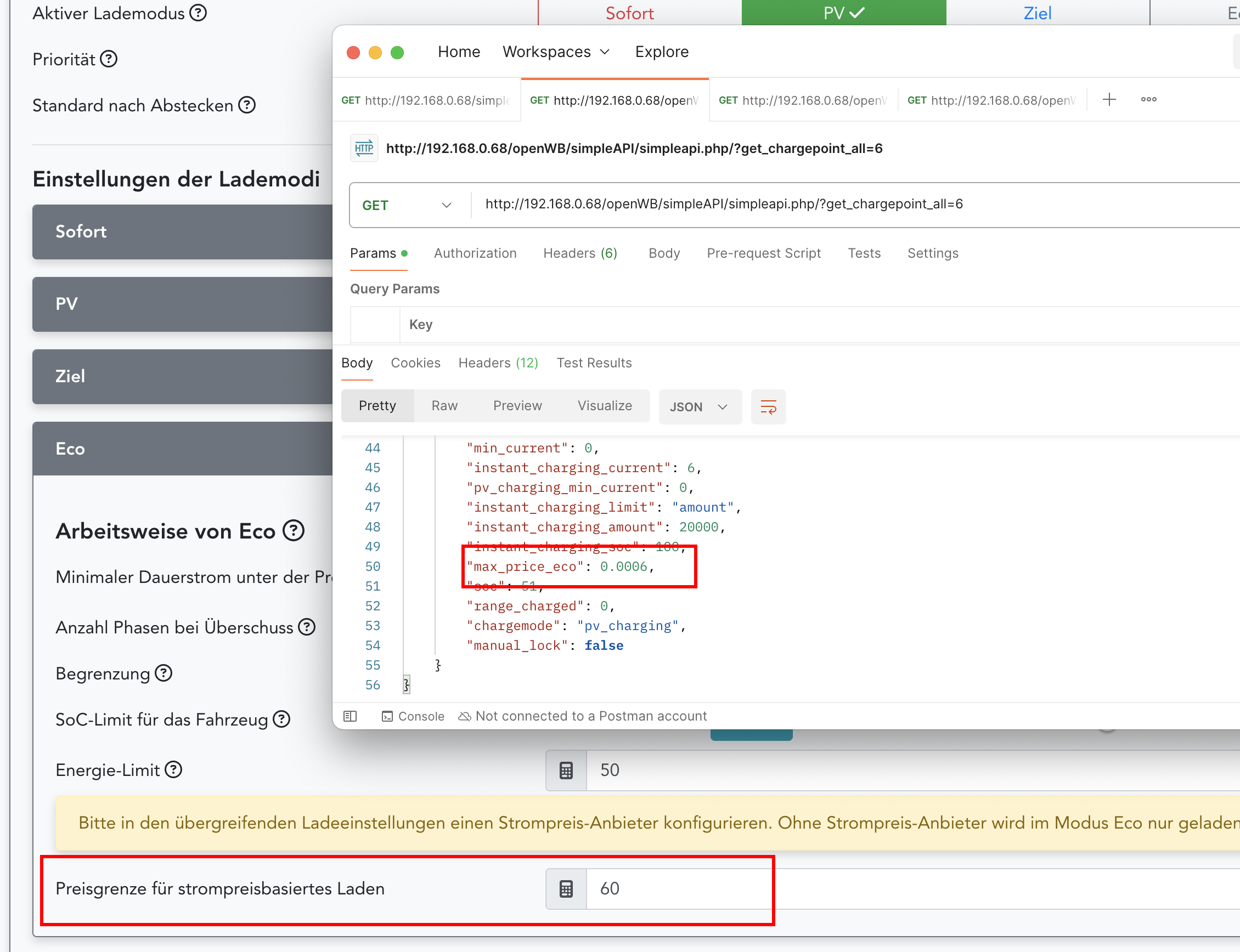Click the help icon beside Begrenzung
1240x952 pixels.
pyautogui.click(x=164, y=673)
